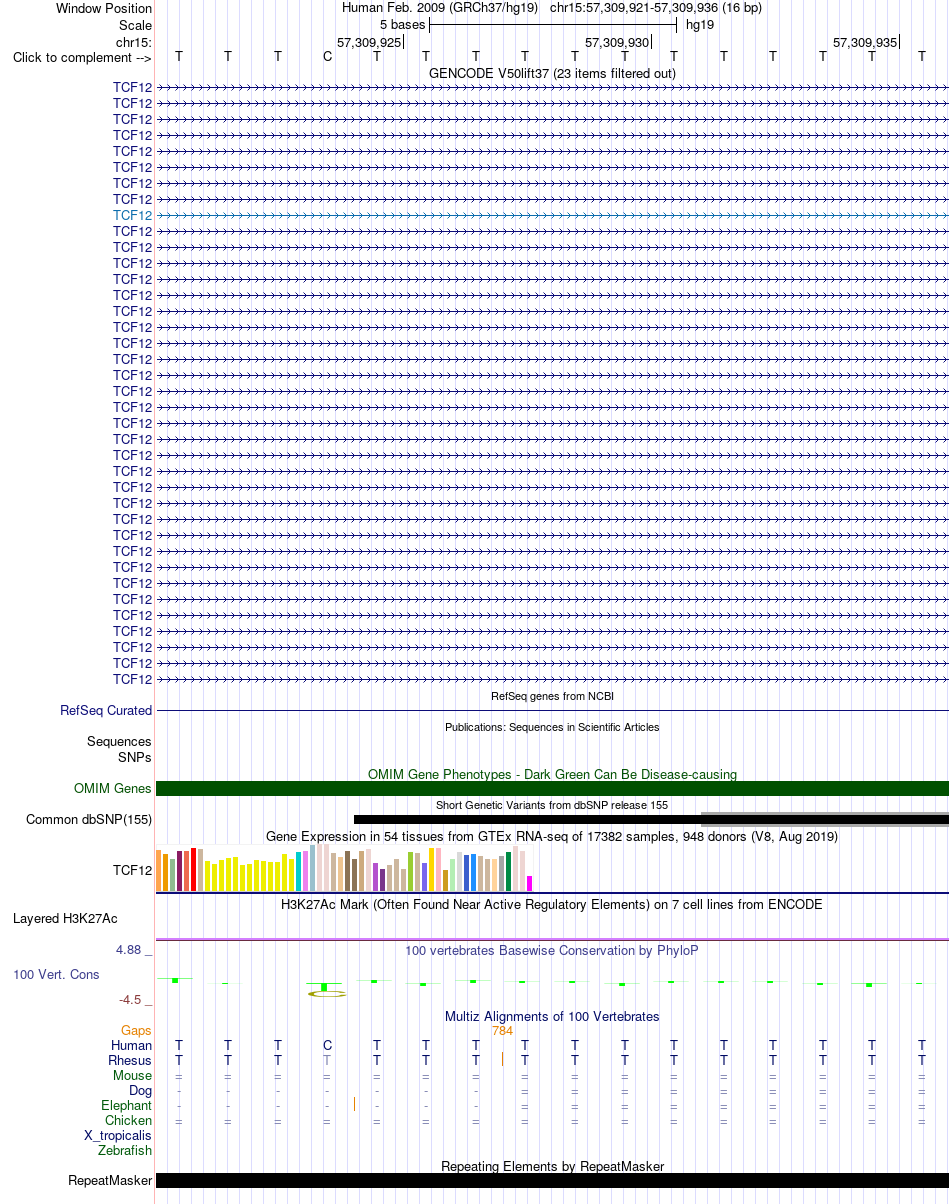Click the Gaps label in Multiz alignment
The image size is (950, 1204).
tap(136, 1030)
